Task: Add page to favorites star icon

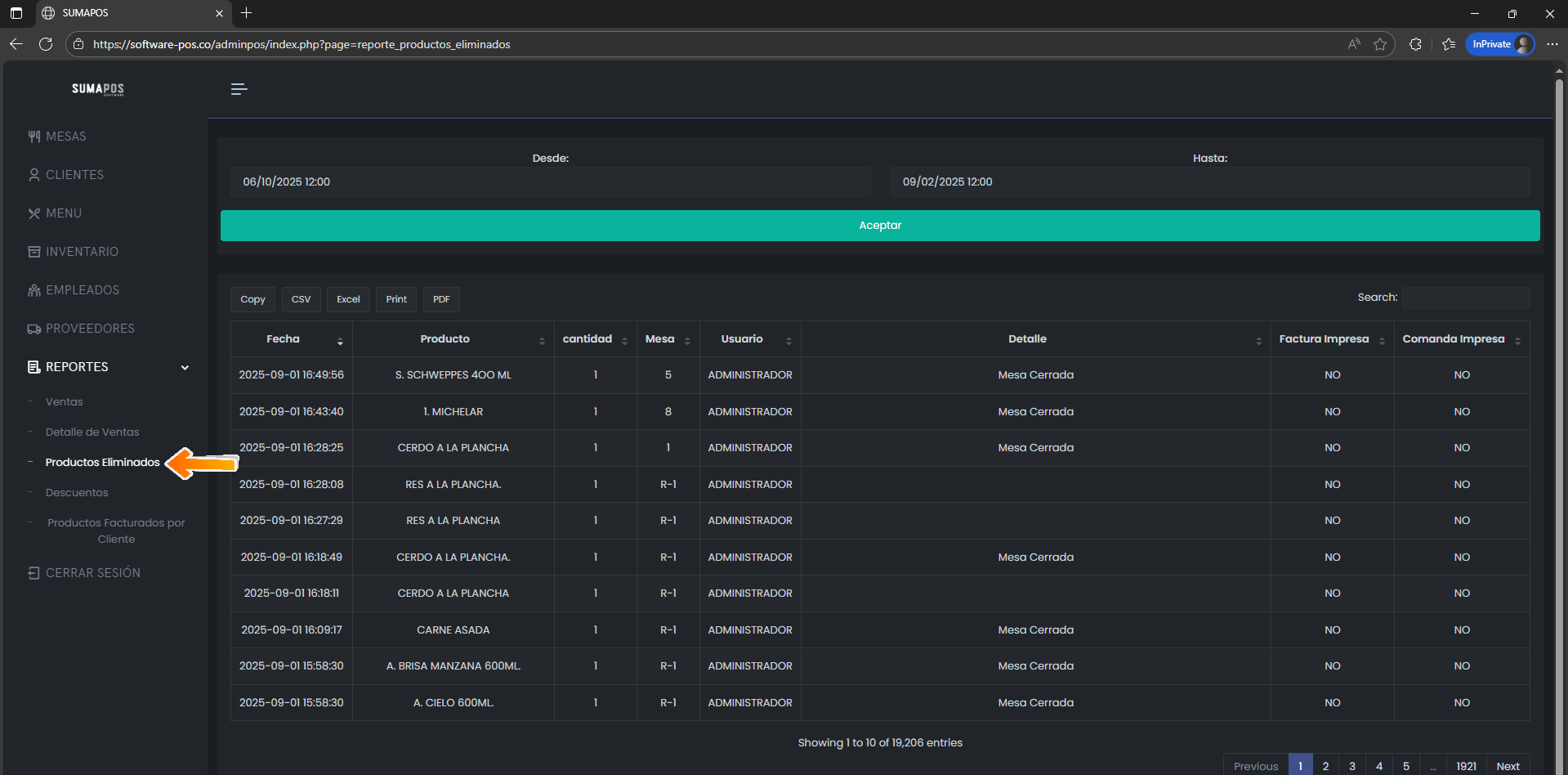Action: [x=1380, y=44]
